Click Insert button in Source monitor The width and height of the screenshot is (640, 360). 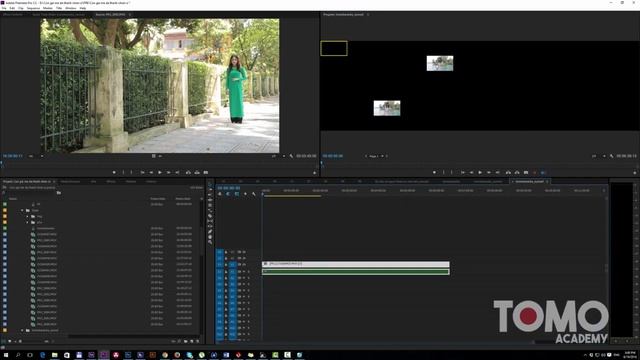coord(188,172)
